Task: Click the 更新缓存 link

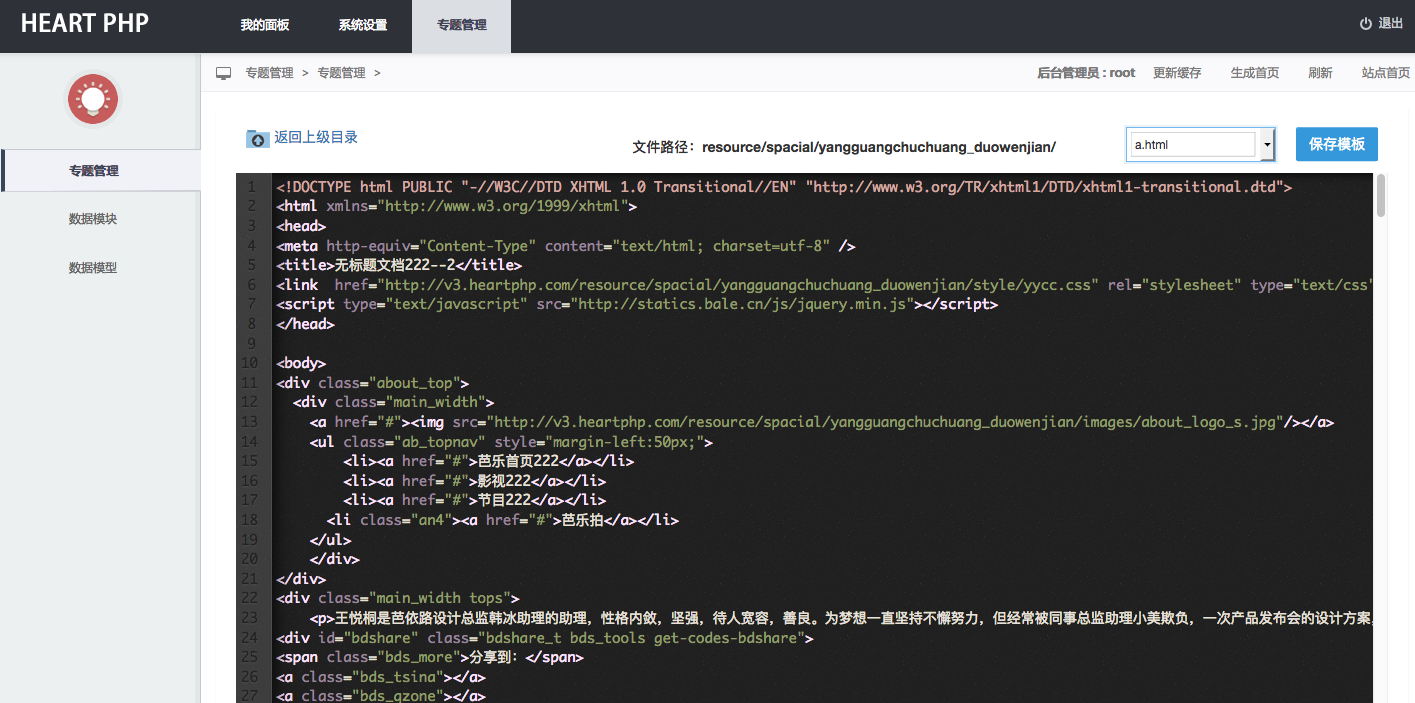Action: [x=1177, y=73]
